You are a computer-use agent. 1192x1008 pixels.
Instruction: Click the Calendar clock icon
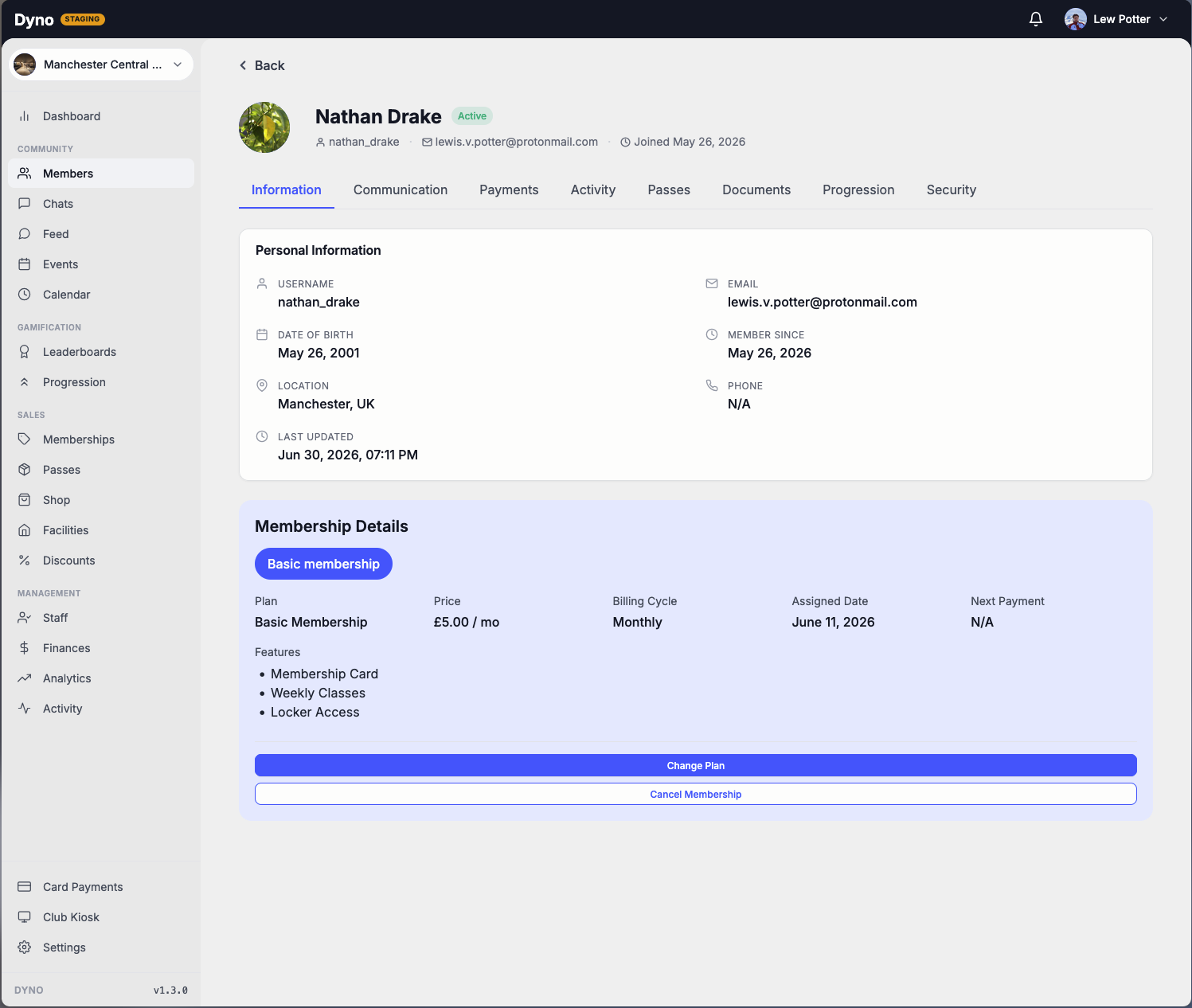coord(25,295)
